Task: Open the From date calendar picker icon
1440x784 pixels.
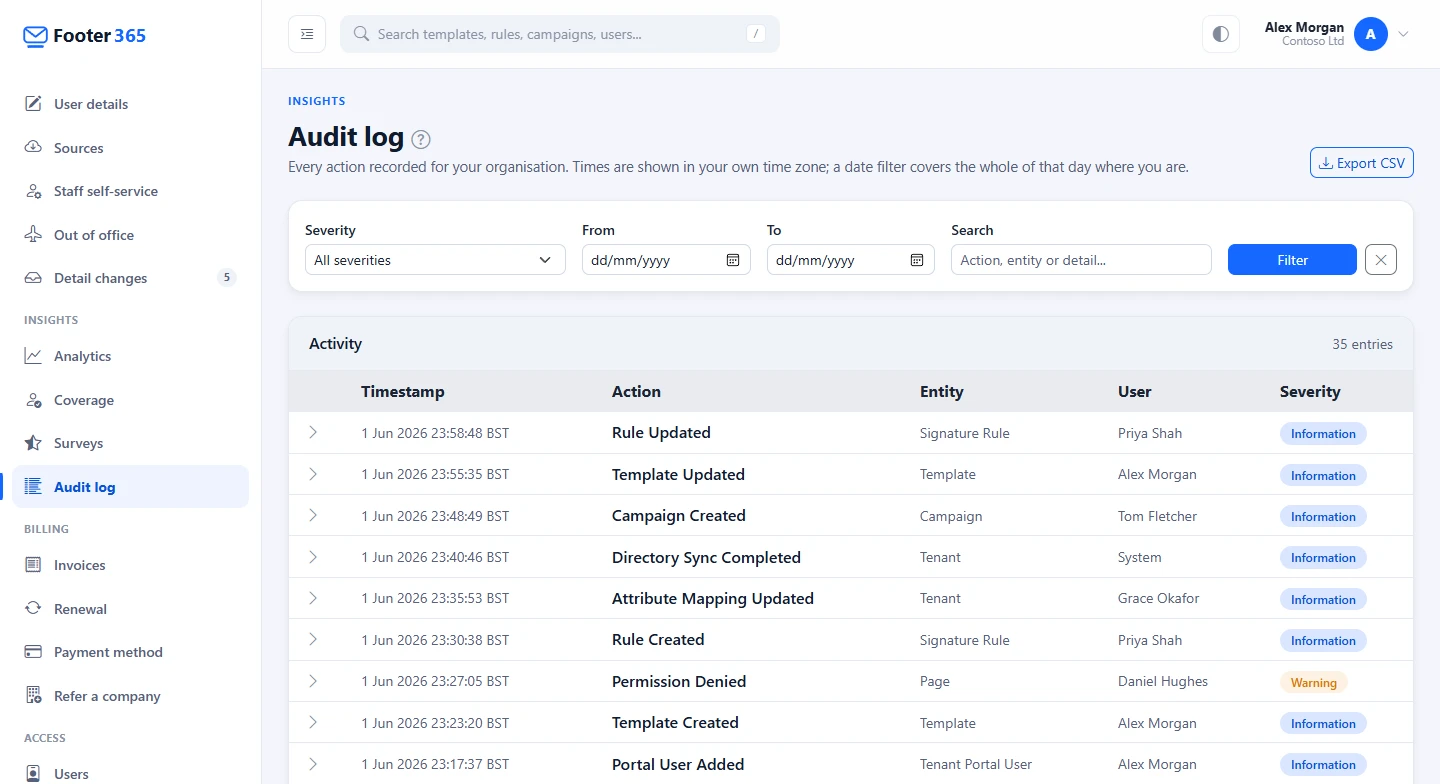Action: [733, 260]
